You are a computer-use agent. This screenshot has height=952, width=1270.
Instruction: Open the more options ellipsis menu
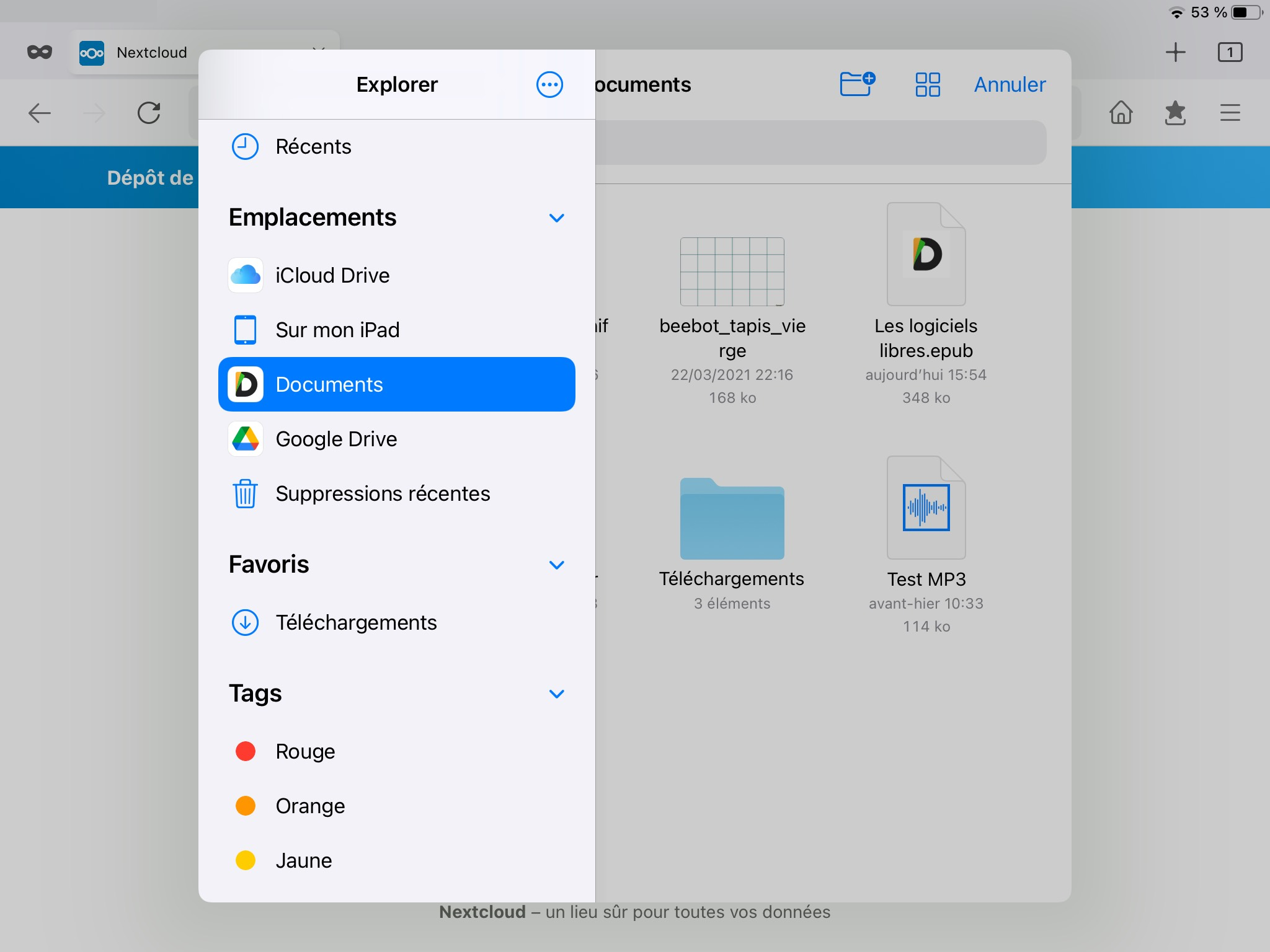pos(549,84)
